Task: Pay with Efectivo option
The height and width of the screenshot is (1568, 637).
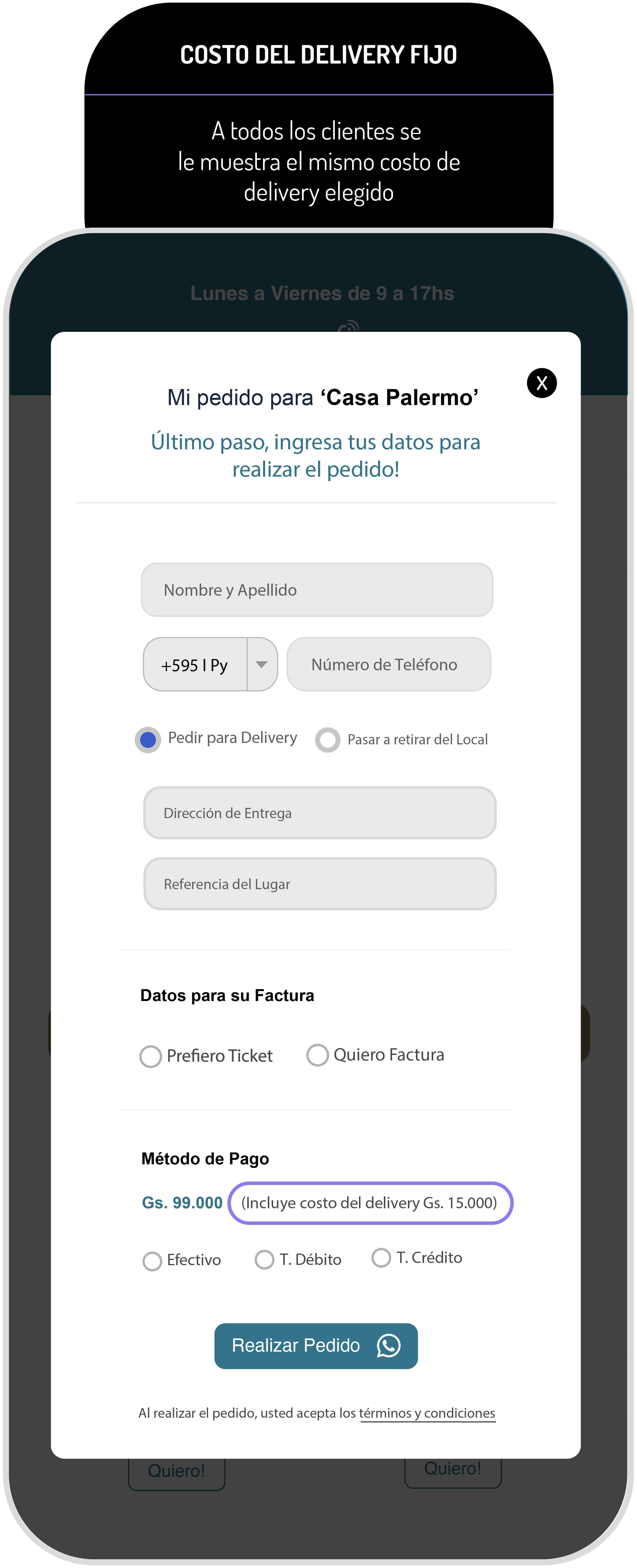Action: [x=152, y=1260]
